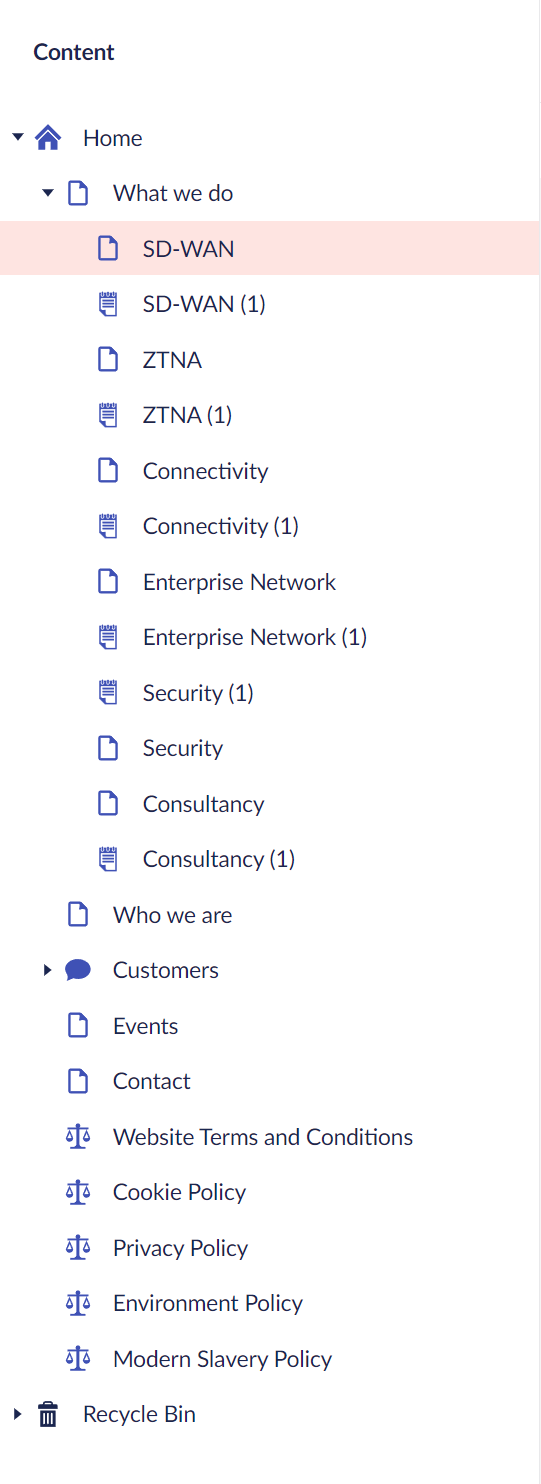Click the scales icon beside Modern Slavery Policy

[78, 1359]
